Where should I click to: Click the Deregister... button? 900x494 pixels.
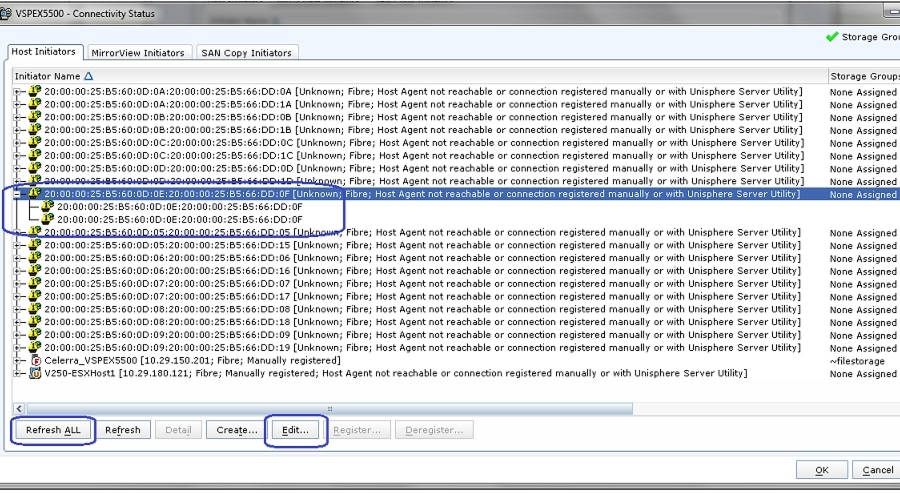click(x=434, y=430)
